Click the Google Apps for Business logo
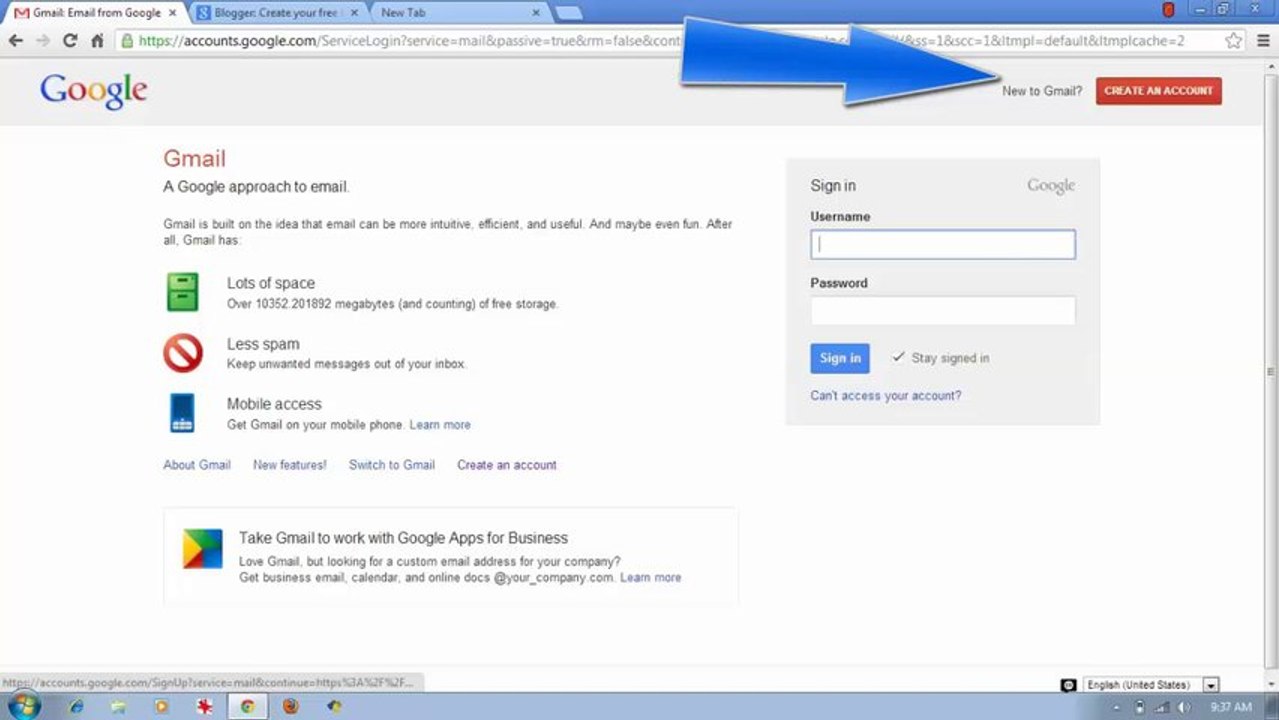This screenshot has width=1279, height=720. pos(202,549)
